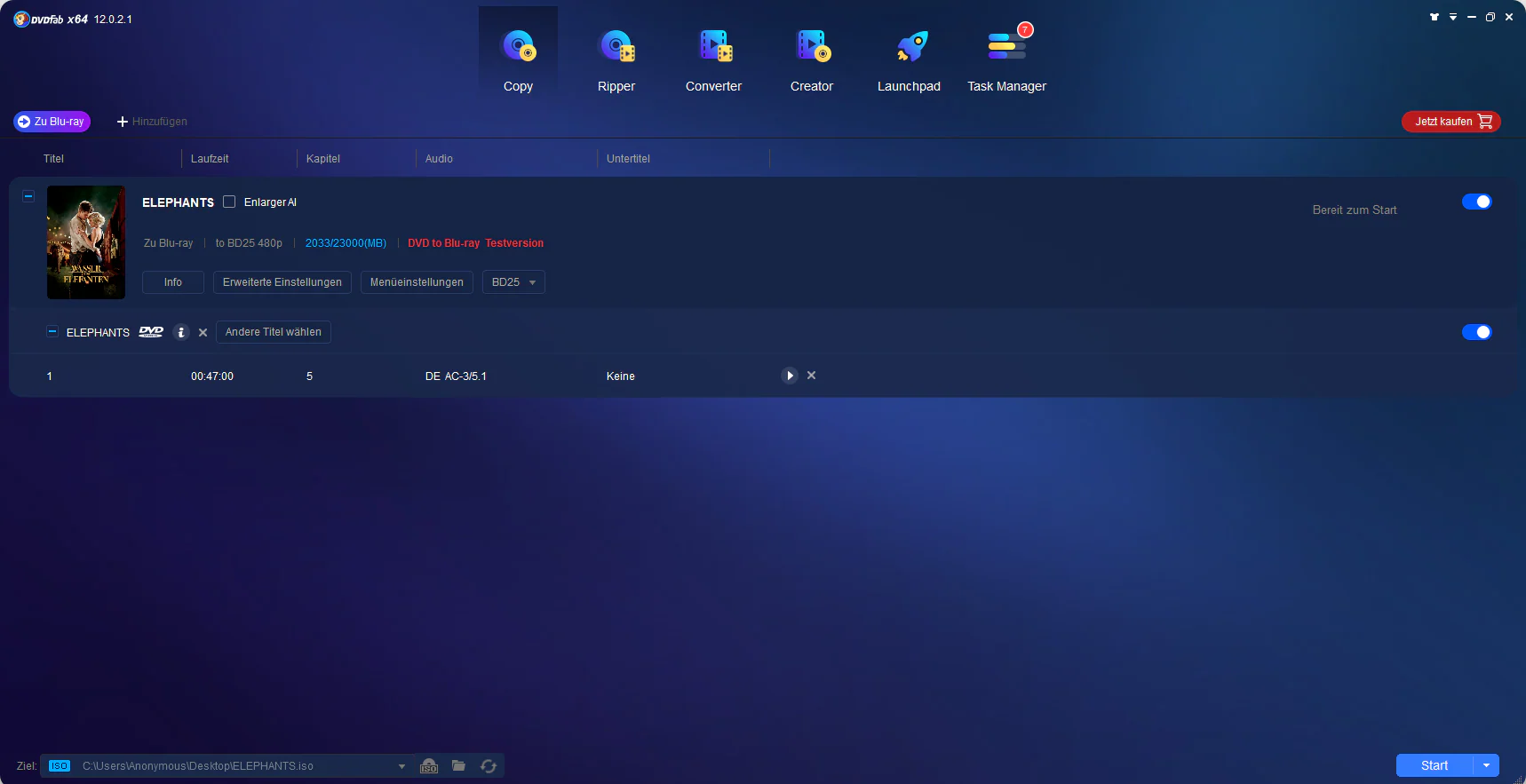The width and height of the screenshot is (1526, 784).
Task: Click the Keine subtitle cell
Action: coord(621,376)
